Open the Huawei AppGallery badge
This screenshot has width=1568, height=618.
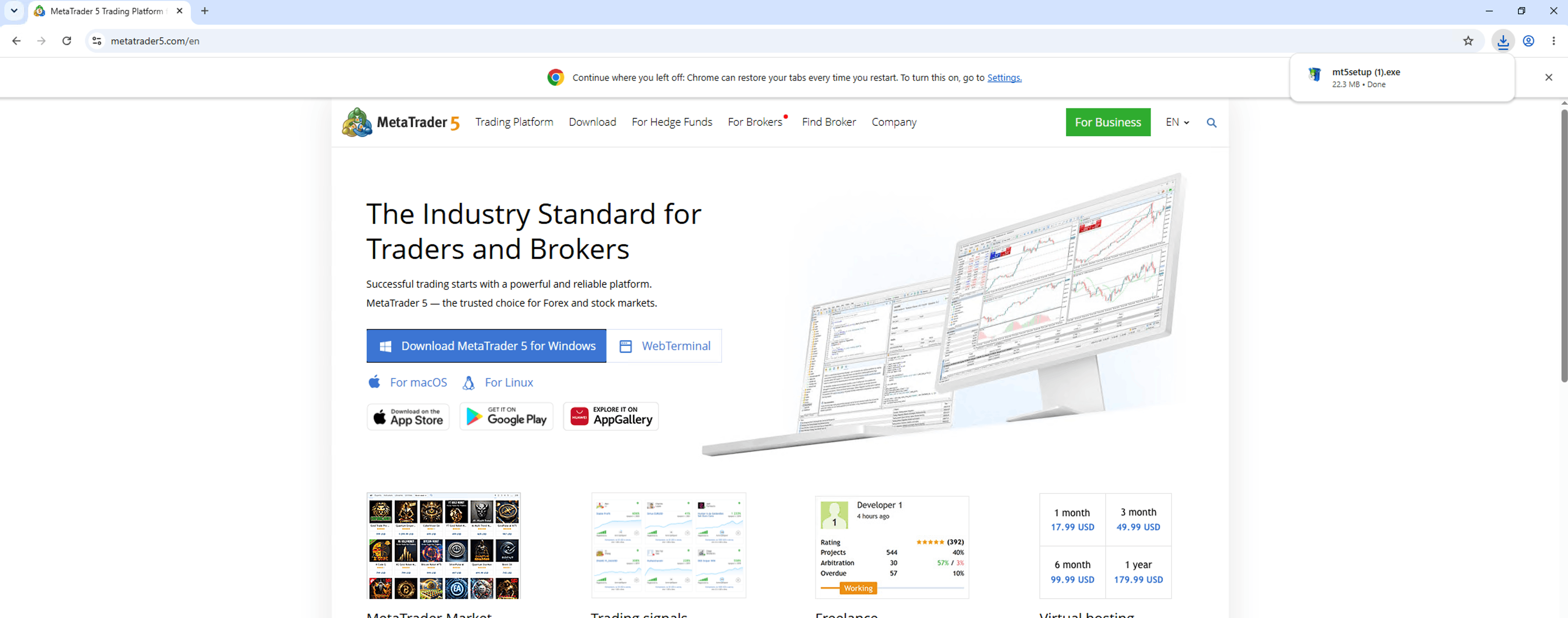(x=611, y=417)
